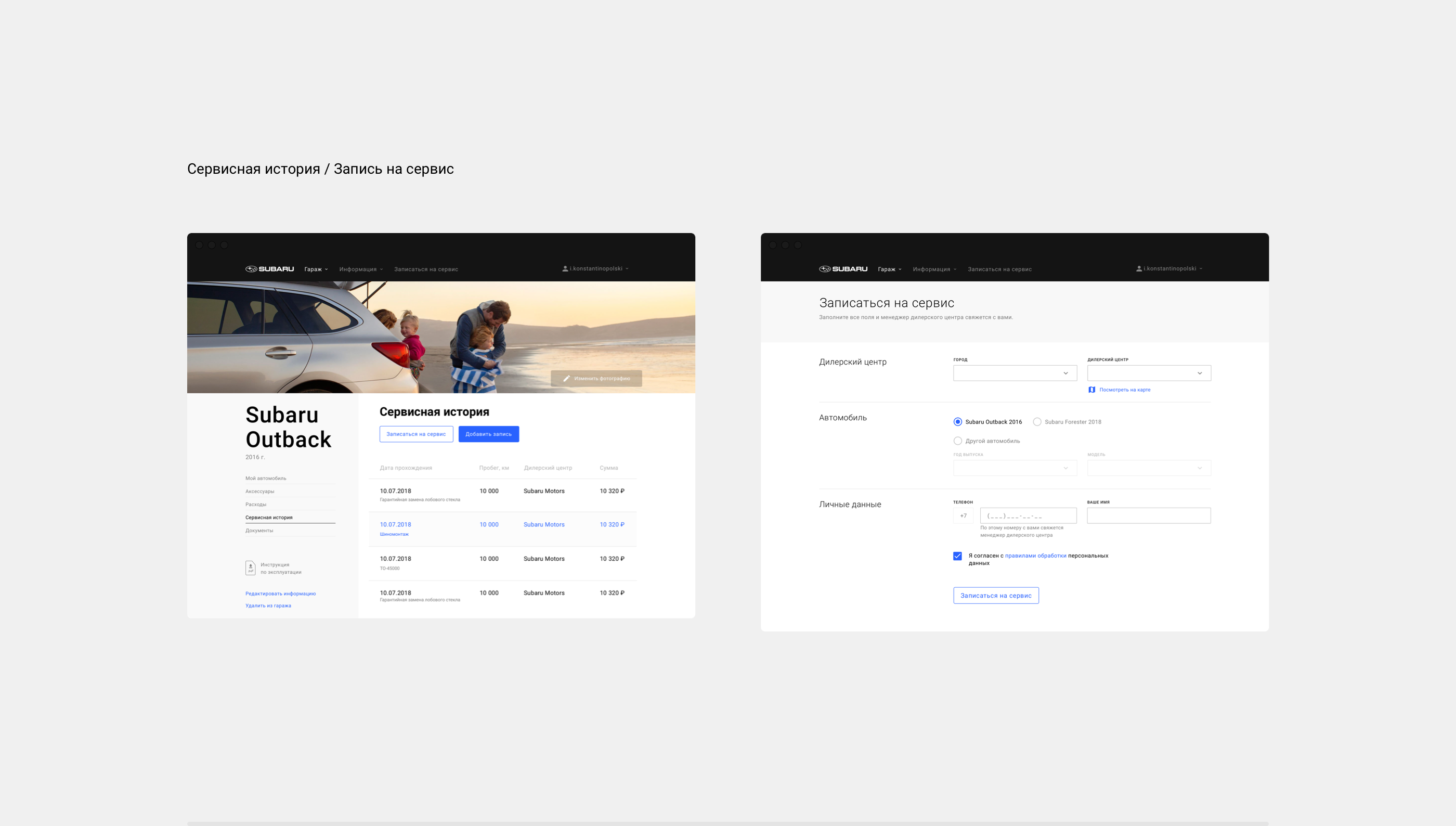Click Дилерский центр column header in table
Screen dimensions: 1456x826
(548, 468)
